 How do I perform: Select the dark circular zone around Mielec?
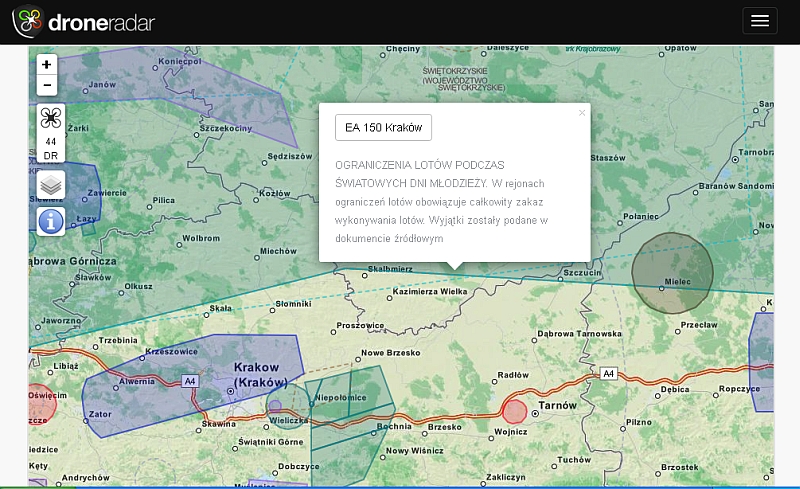click(x=672, y=273)
